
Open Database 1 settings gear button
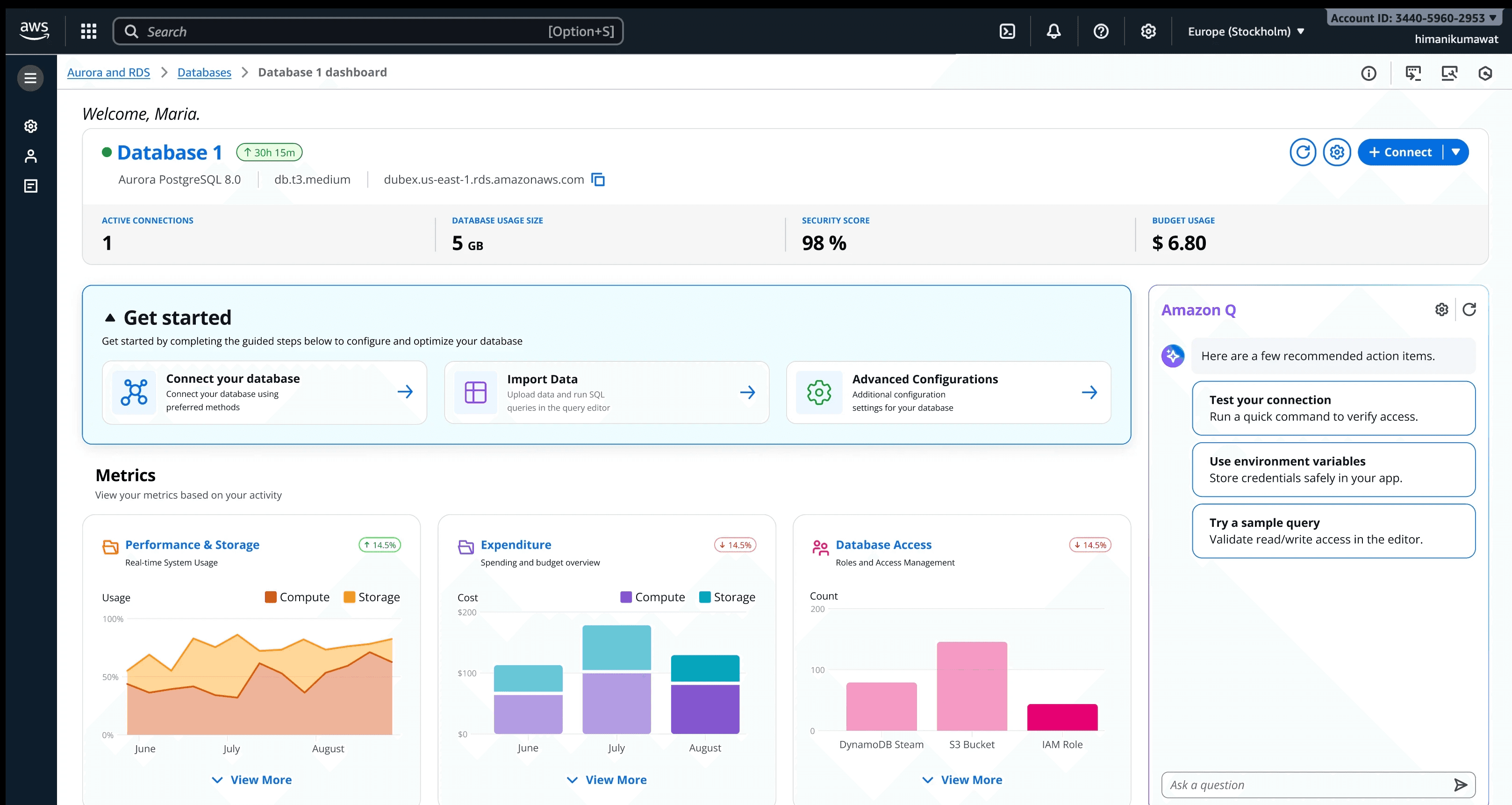click(x=1337, y=153)
